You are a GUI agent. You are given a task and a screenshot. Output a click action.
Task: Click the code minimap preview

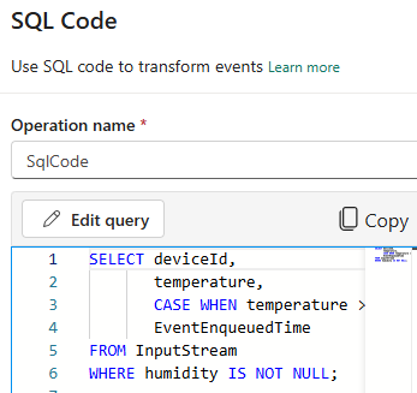(391, 254)
